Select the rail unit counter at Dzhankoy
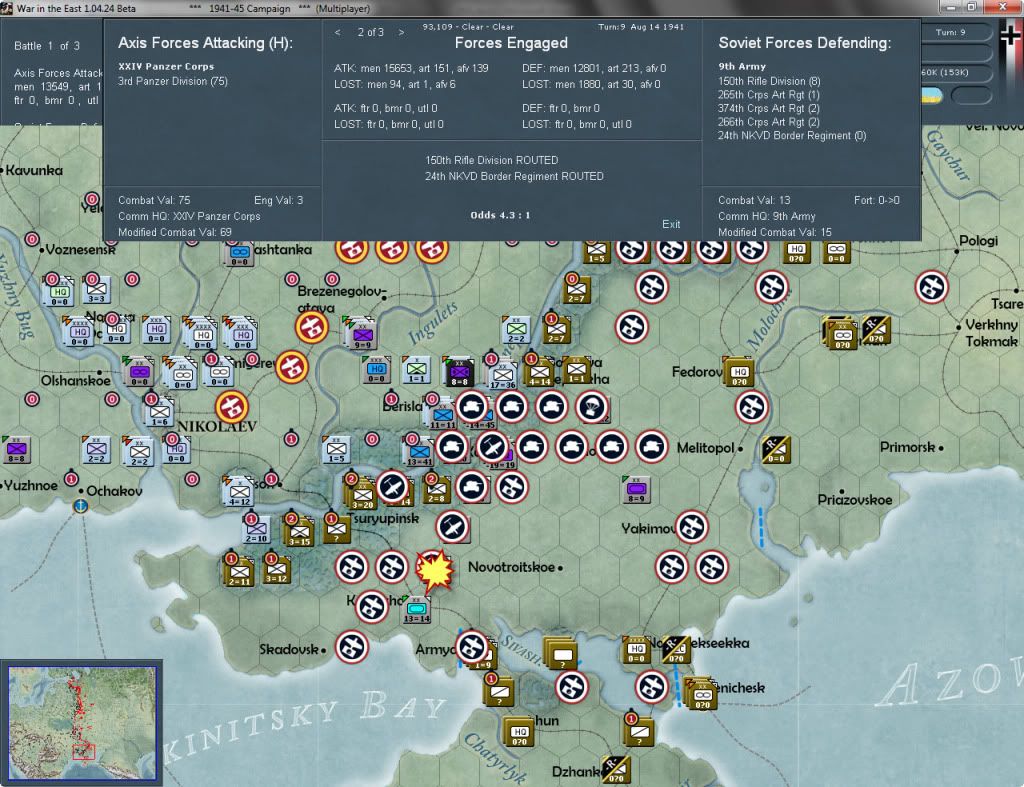Viewport: 1024px width, 787px height. [615, 769]
